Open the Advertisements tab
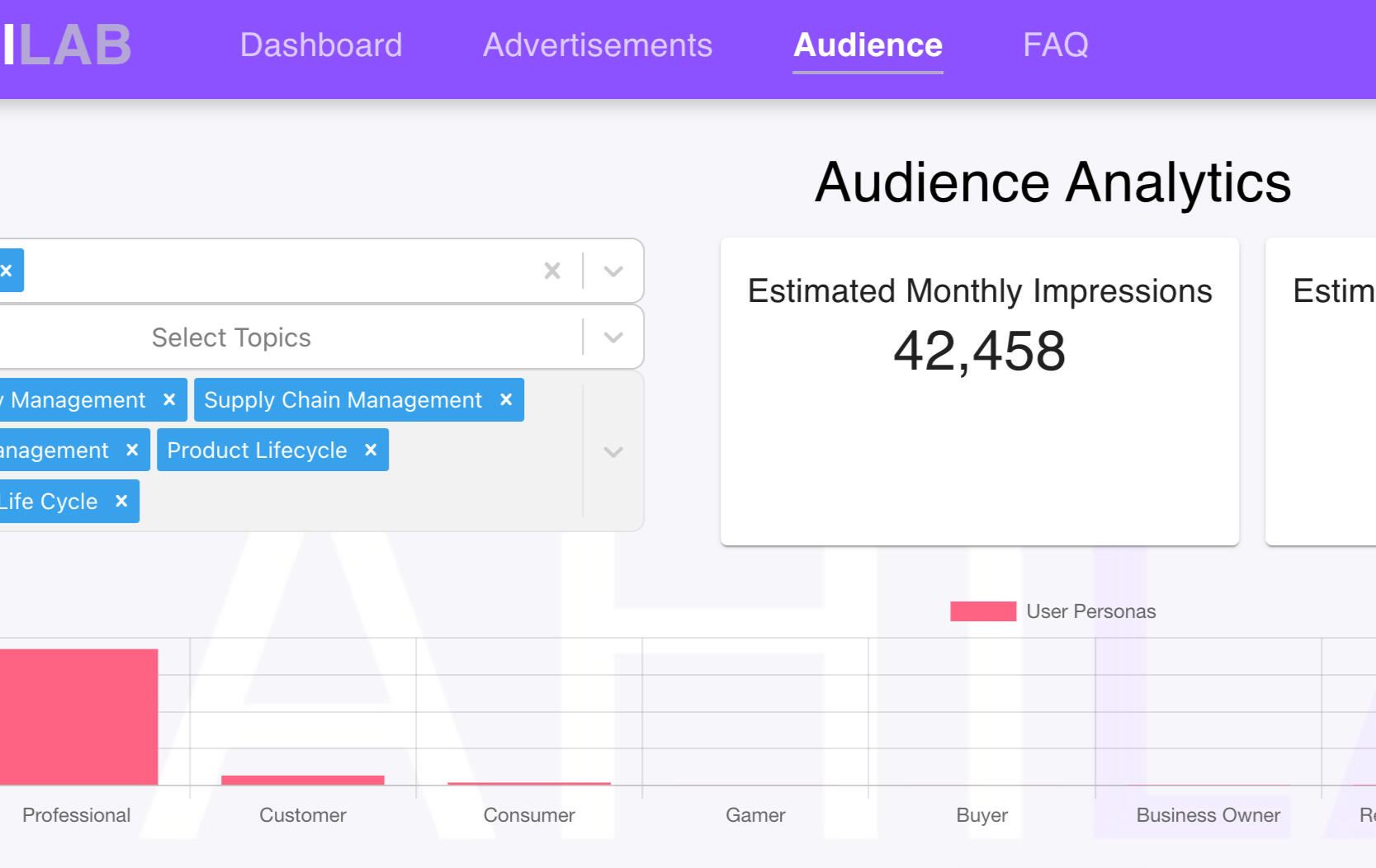 click(597, 45)
